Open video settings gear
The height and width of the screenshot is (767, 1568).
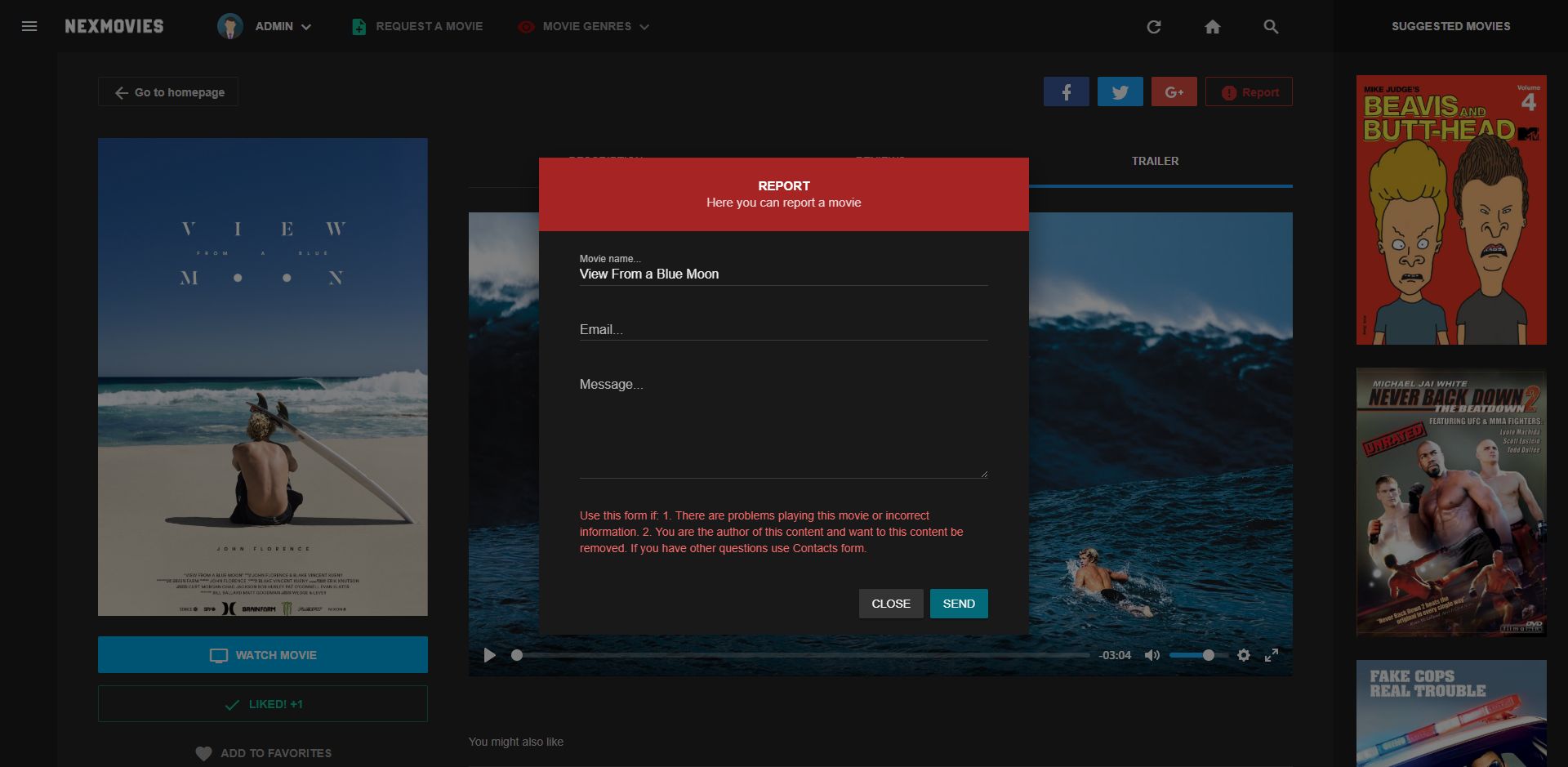click(x=1244, y=655)
